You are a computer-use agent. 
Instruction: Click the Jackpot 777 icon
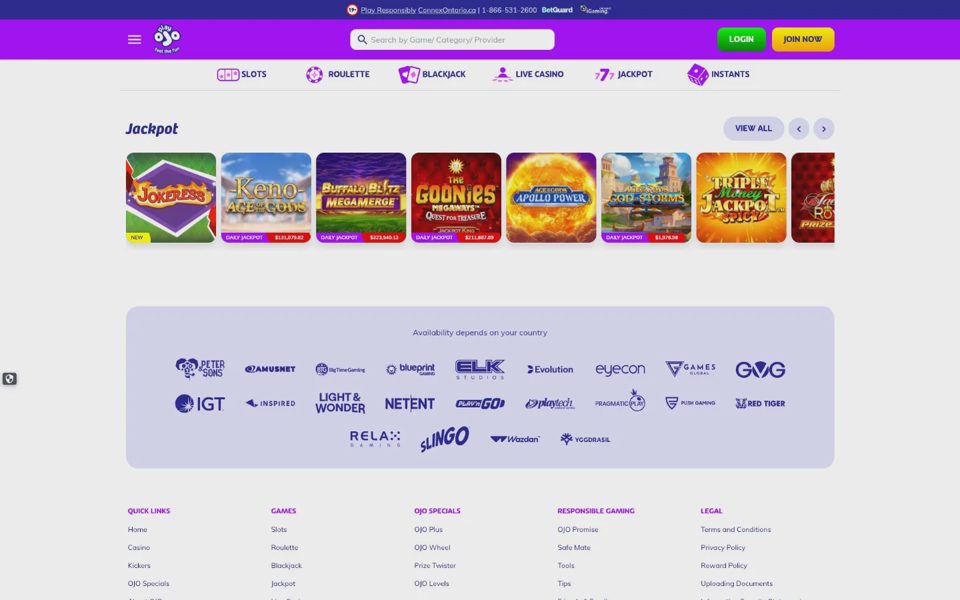604,75
